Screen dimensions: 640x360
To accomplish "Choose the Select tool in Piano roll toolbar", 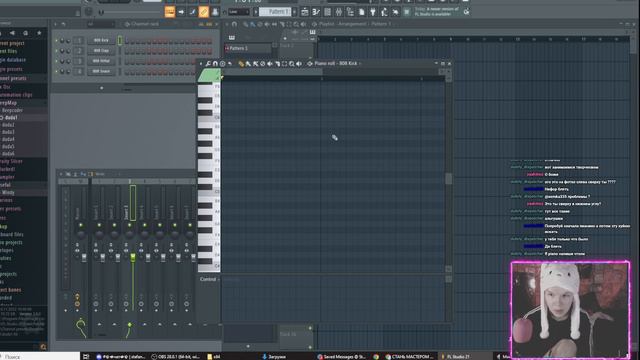I will pos(284,64).
